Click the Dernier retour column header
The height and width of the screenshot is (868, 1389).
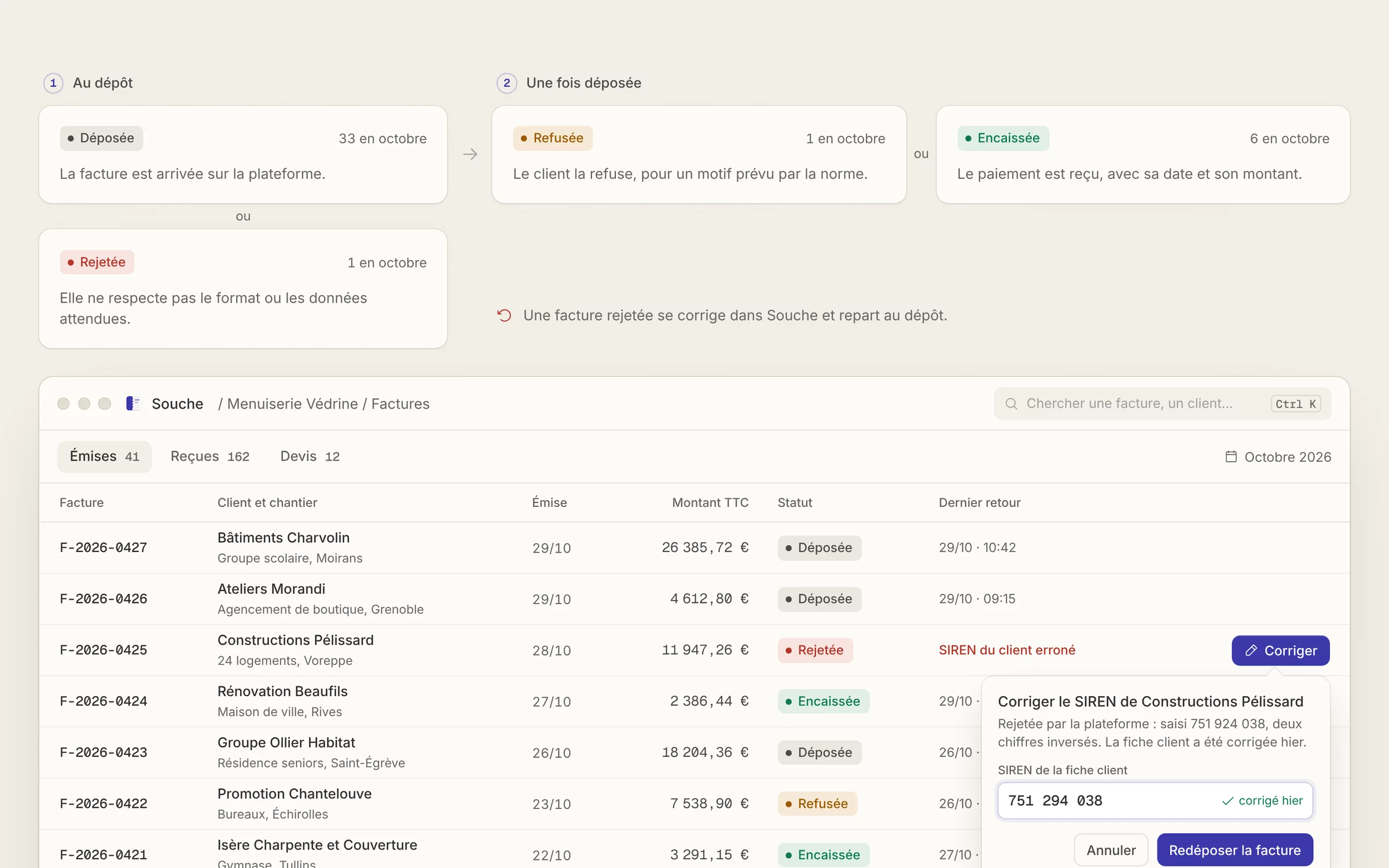pos(979,502)
